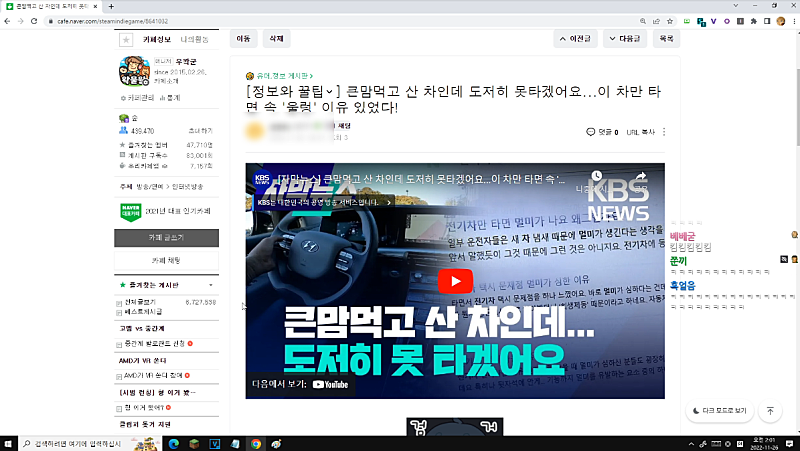800x451 pixels.
Task: Open a new browser tab with plus button
Action: point(111,6)
